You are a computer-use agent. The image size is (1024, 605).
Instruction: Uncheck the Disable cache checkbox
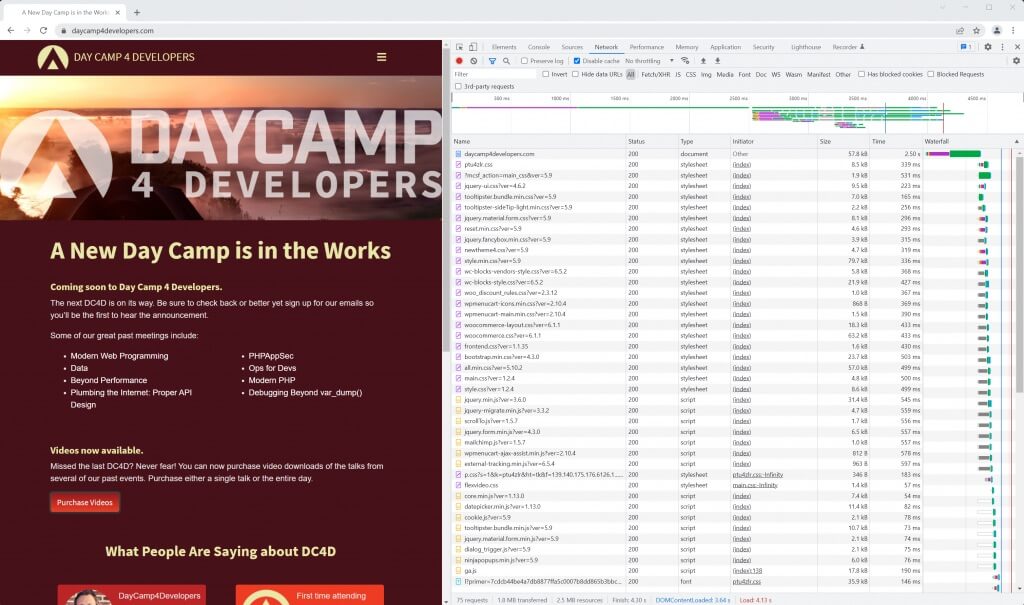coord(577,61)
